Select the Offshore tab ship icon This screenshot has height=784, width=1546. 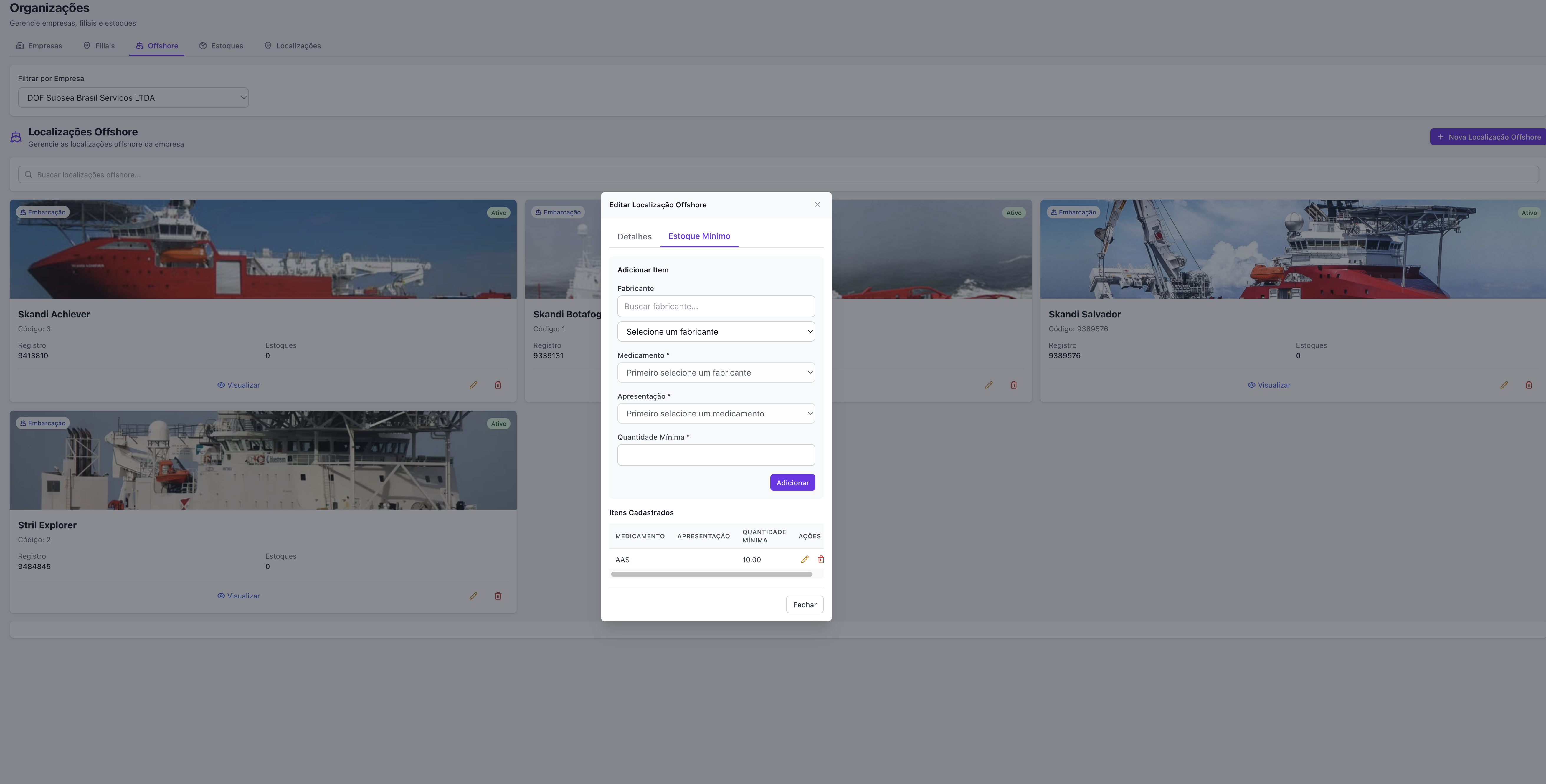click(x=140, y=46)
